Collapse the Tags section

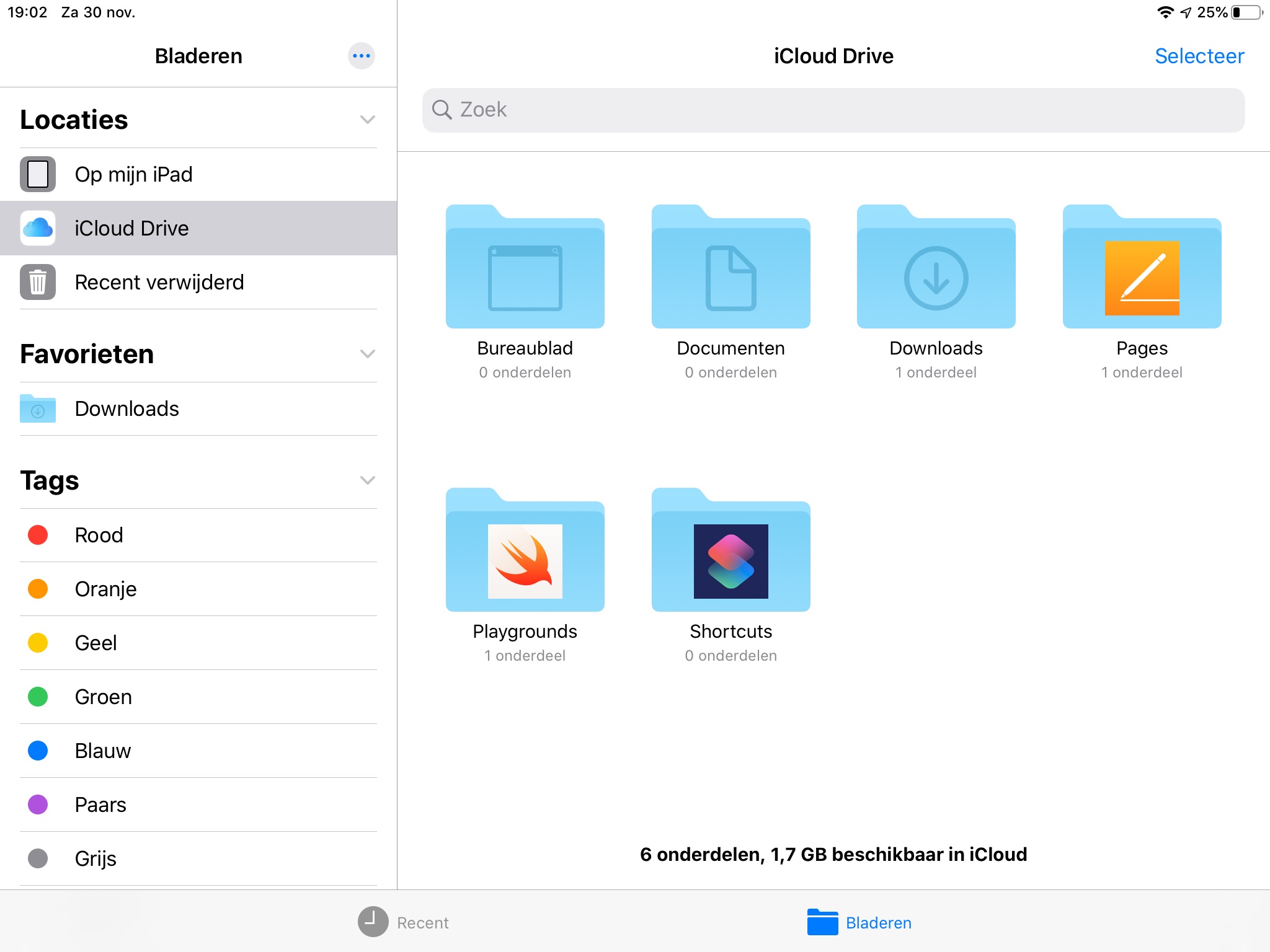(x=367, y=480)
